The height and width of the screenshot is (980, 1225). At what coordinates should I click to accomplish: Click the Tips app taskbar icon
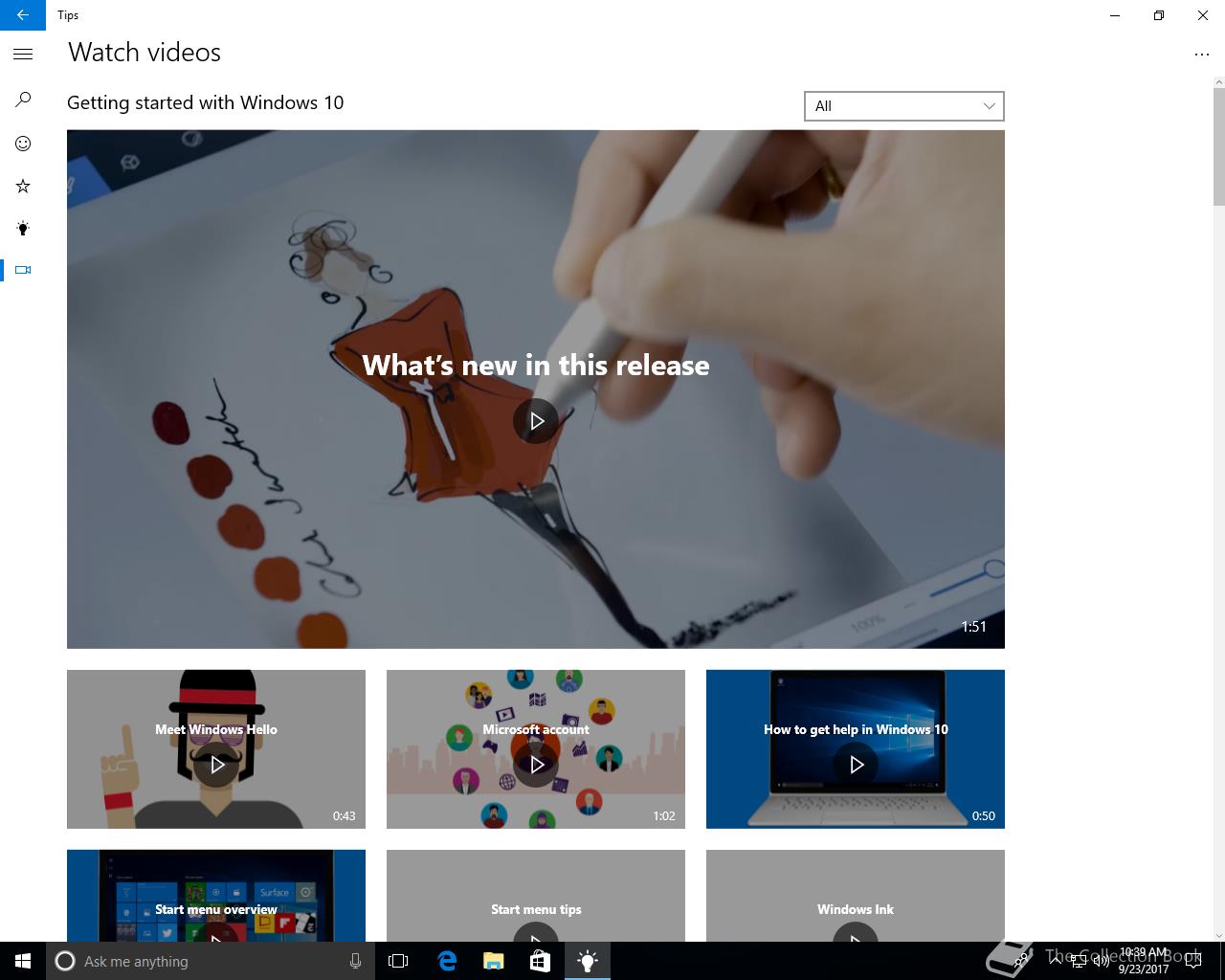click(588, 961)
